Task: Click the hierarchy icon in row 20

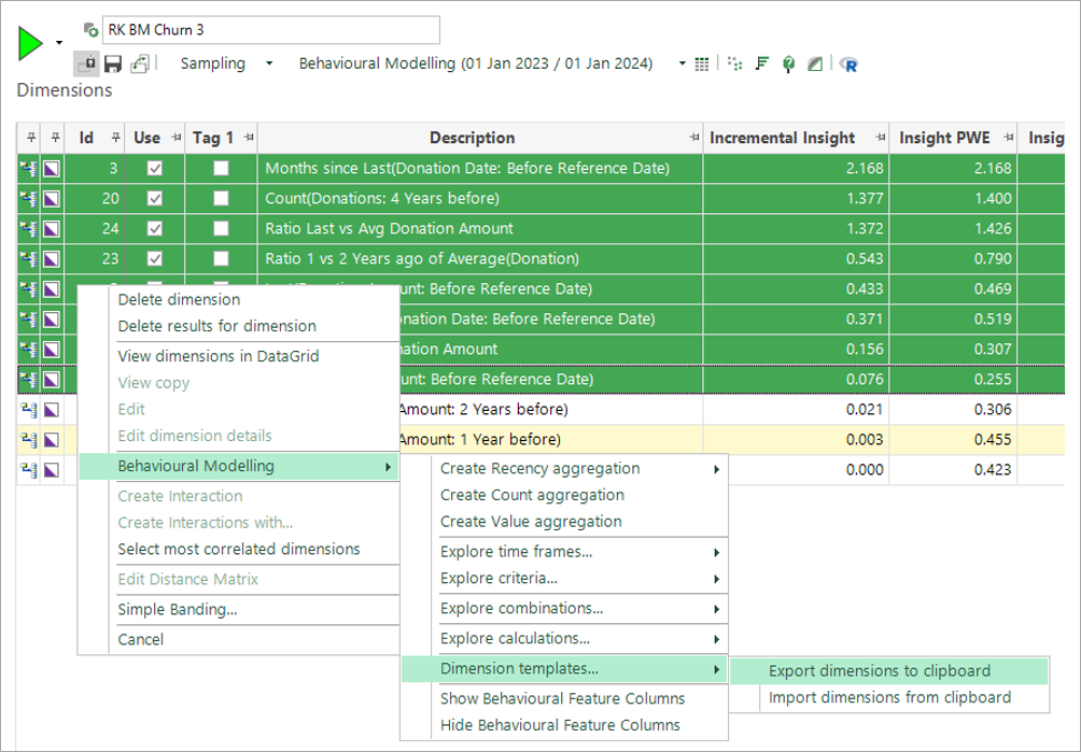Action: [x=28, y=199]
